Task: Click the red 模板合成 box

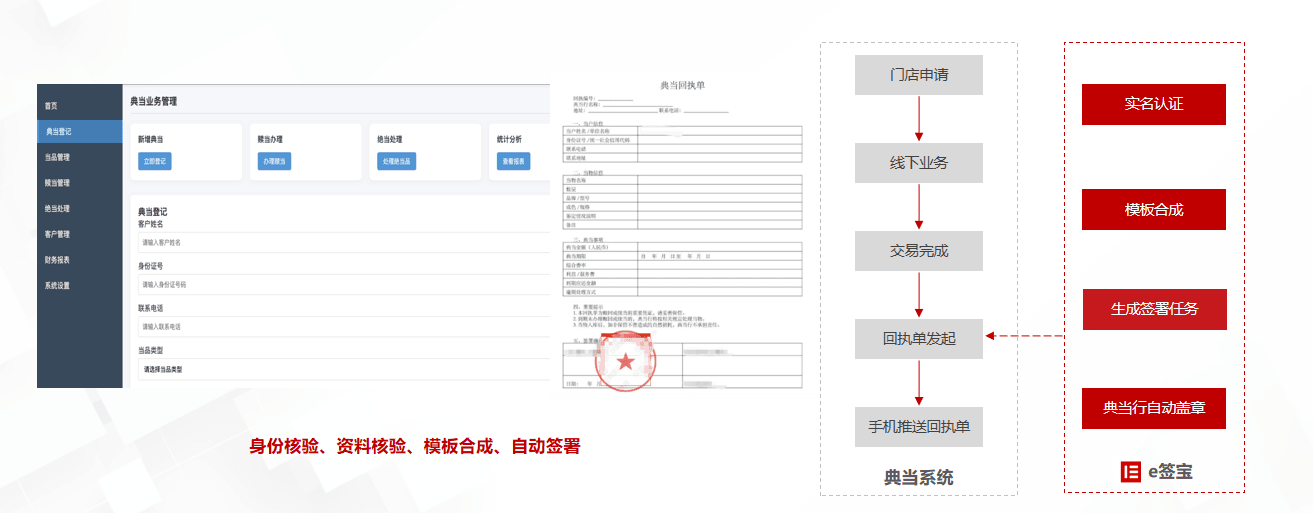Action: [x=1154, y=209]
